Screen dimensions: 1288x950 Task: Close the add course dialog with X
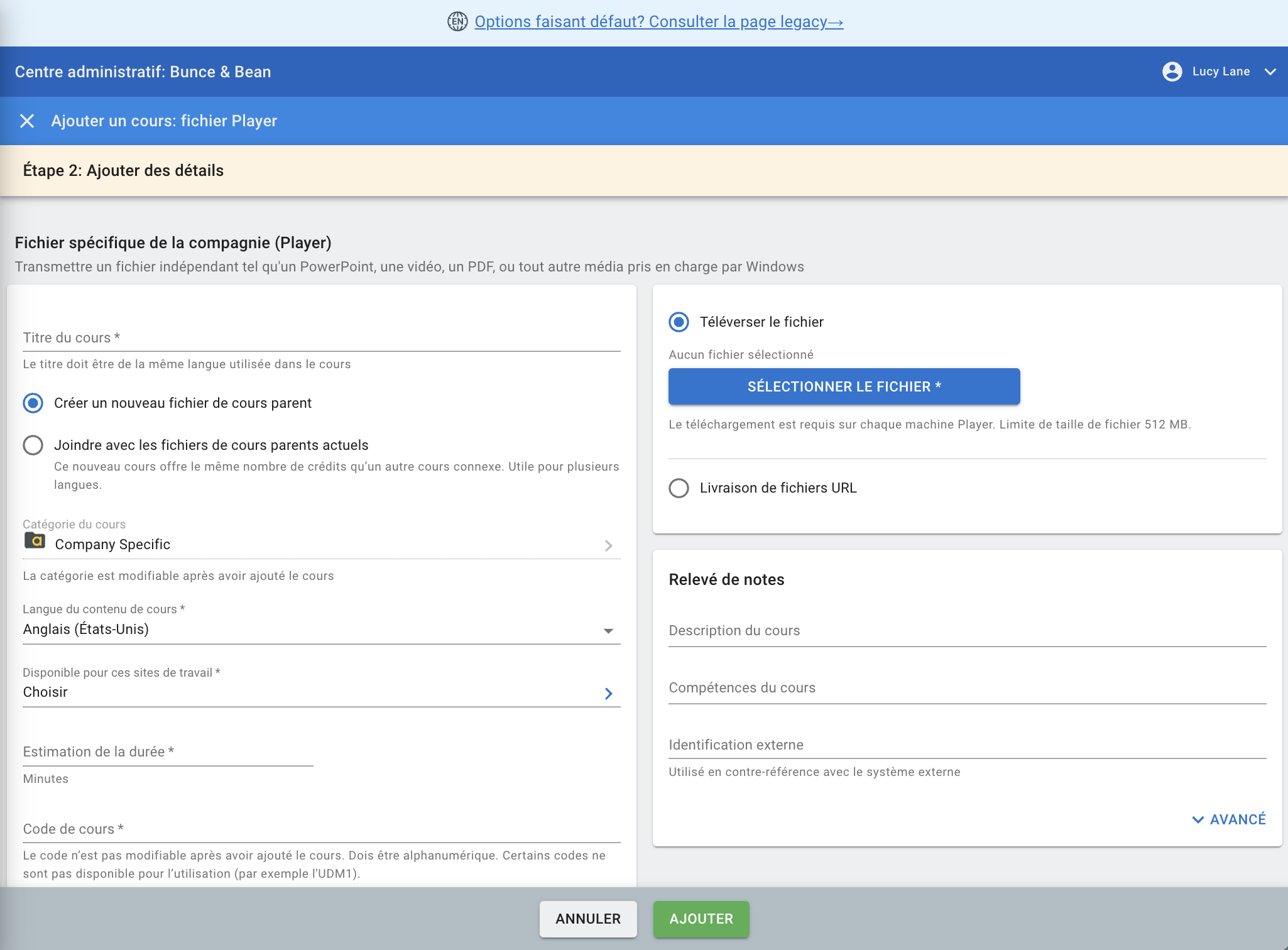point(27,121)
